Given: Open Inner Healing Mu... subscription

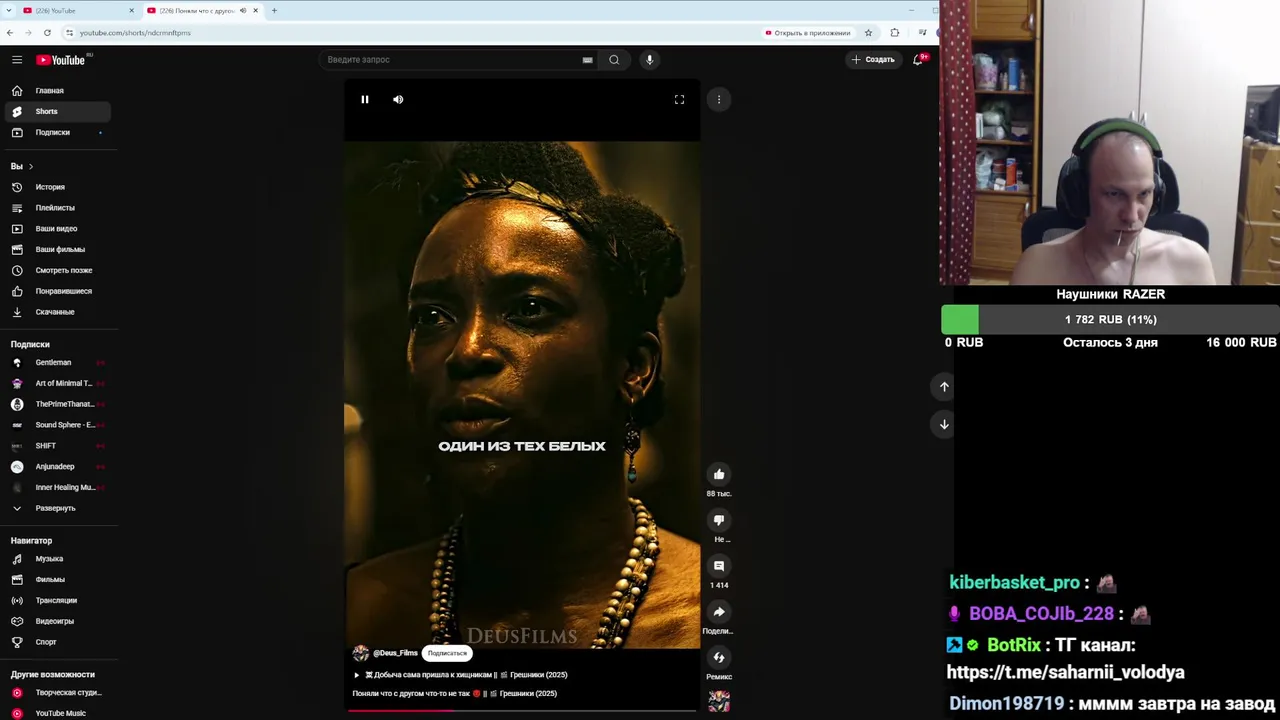Looking at the screenshot, I should [57, 487].
